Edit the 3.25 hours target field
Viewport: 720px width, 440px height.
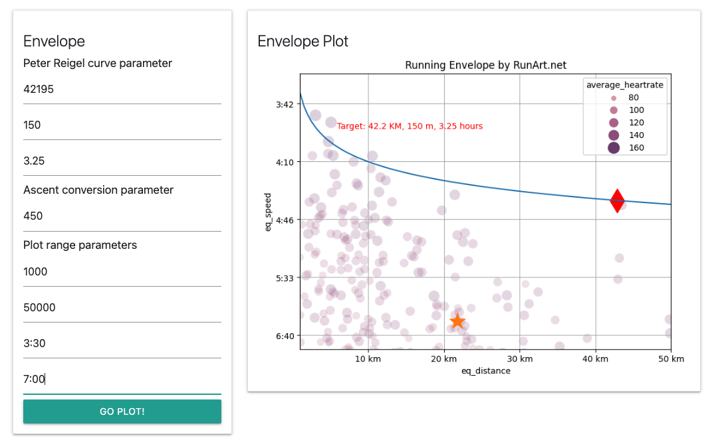122,161
